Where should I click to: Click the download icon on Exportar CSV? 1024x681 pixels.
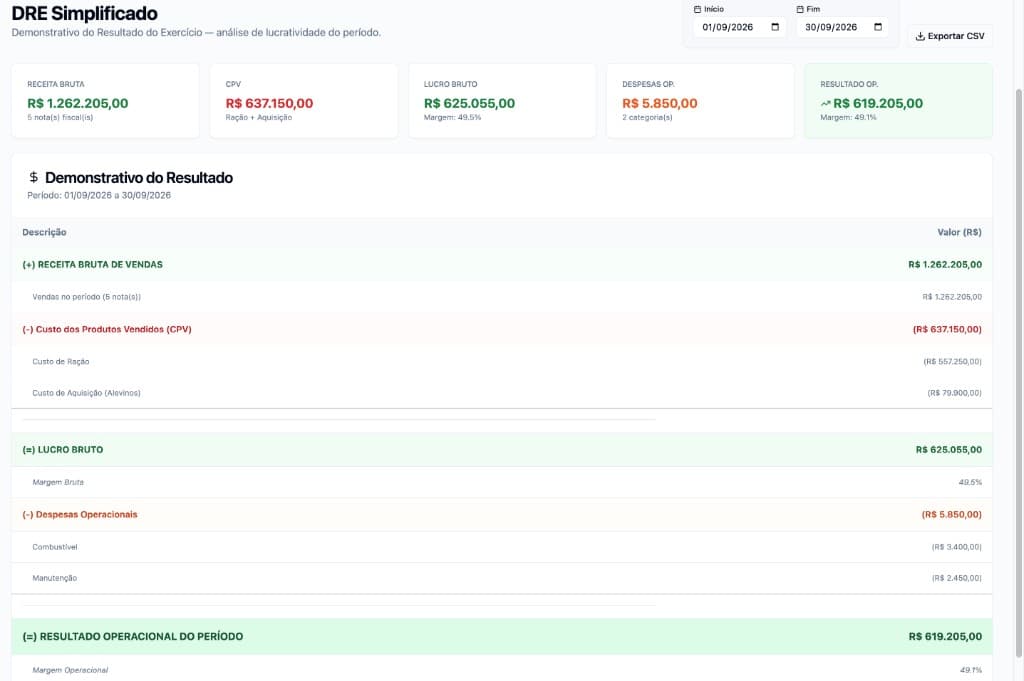pyautogui.click(x=920, y=36)
